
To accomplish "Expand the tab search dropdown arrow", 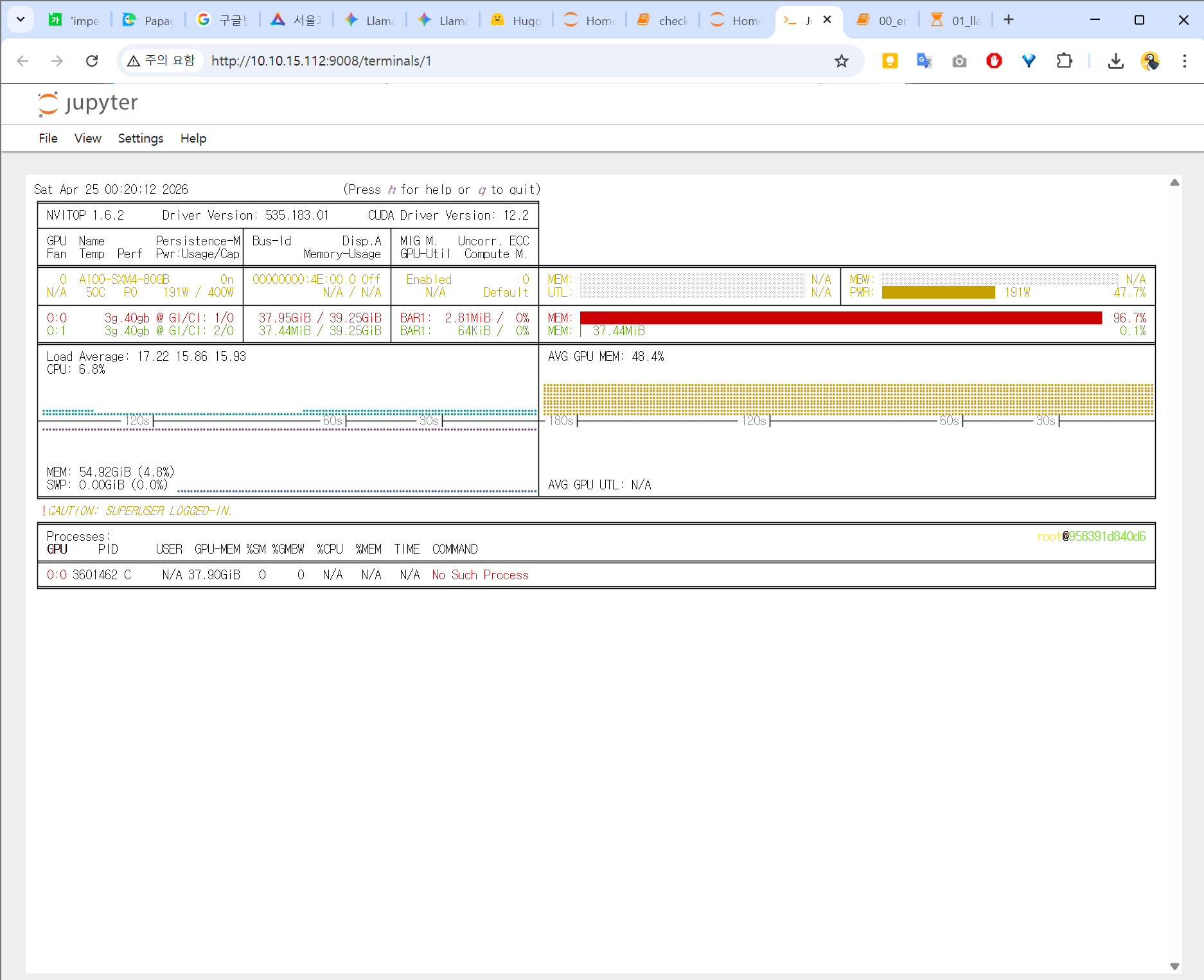I will click(x=21, y=20).
